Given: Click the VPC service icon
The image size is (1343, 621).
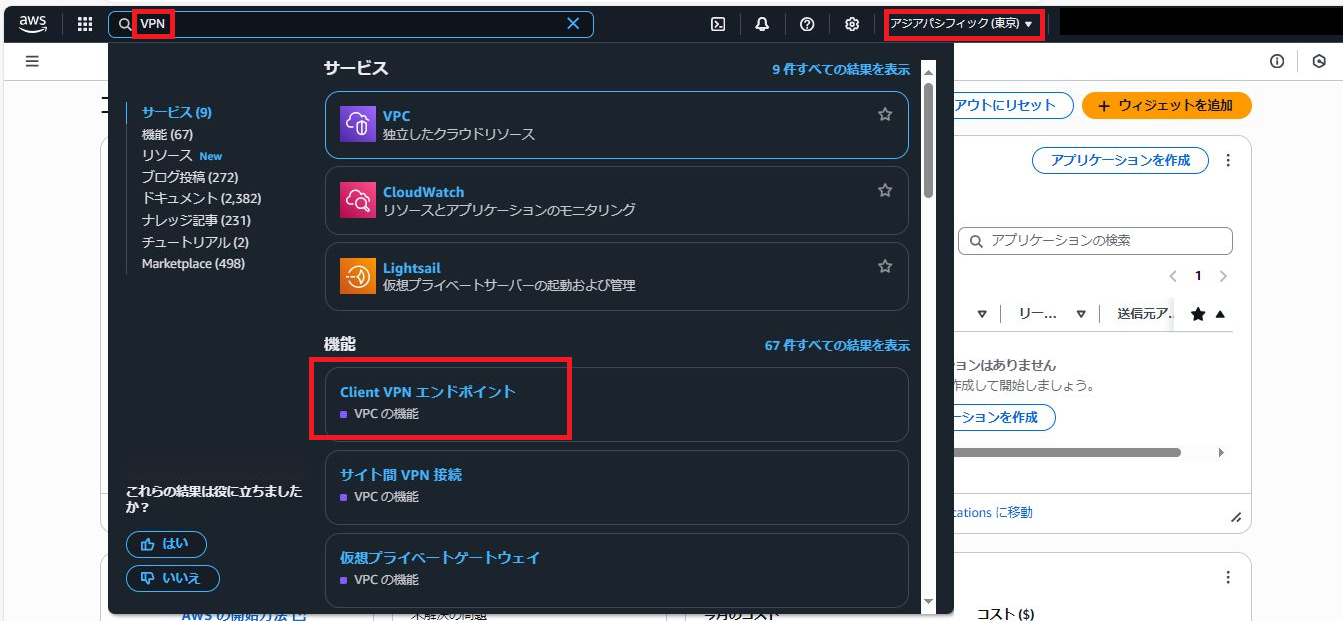Looking at the screenshot, I should 358,124.
